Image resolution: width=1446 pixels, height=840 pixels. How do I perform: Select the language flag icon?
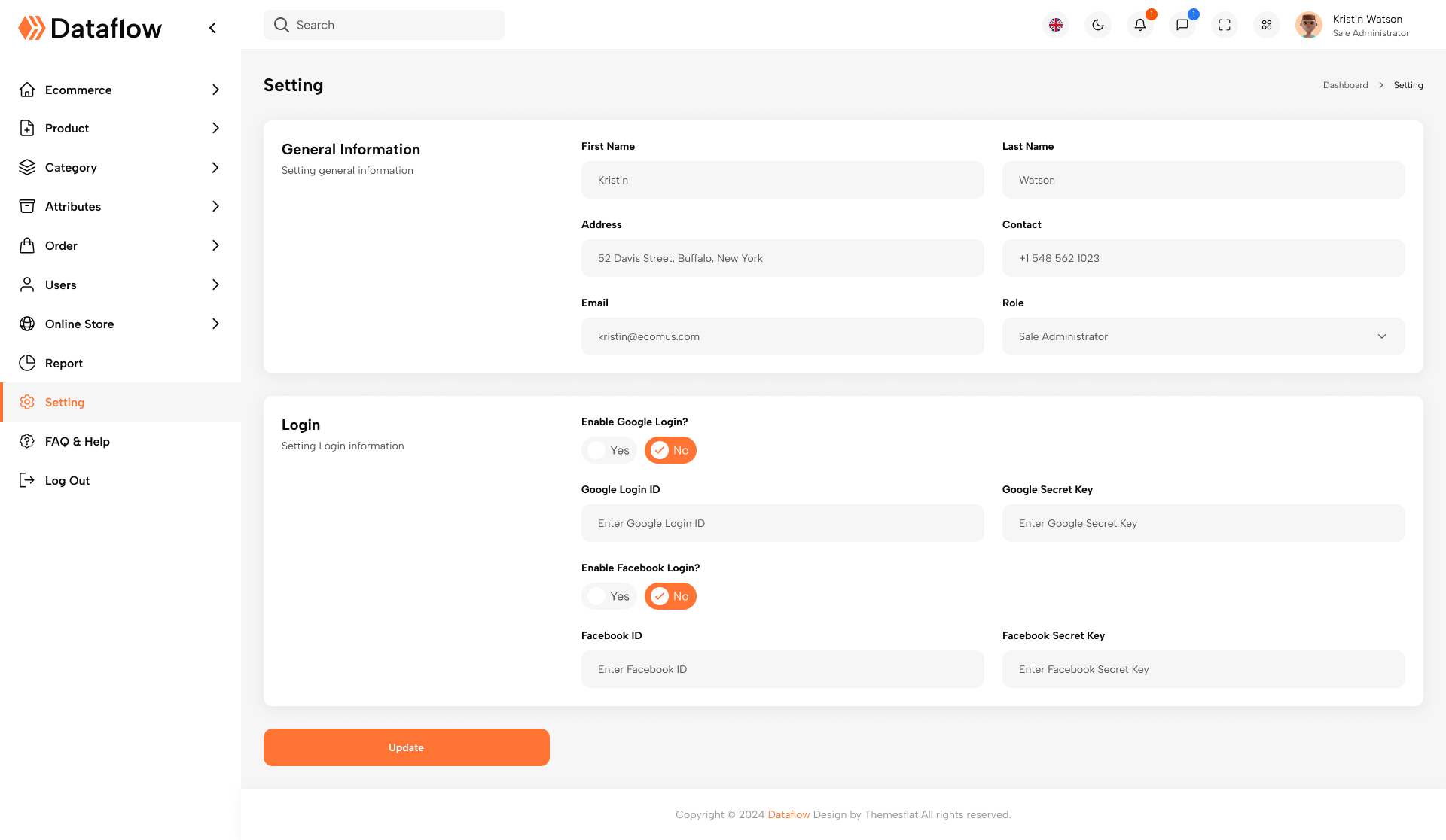[x=1055, y=25]
